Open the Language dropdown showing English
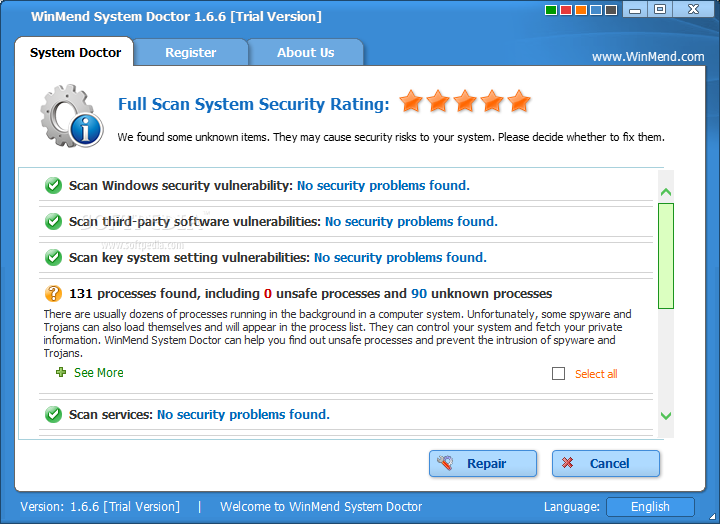This screenshot has height=524, width=720. pyautogui.click(x=650, y=507)
